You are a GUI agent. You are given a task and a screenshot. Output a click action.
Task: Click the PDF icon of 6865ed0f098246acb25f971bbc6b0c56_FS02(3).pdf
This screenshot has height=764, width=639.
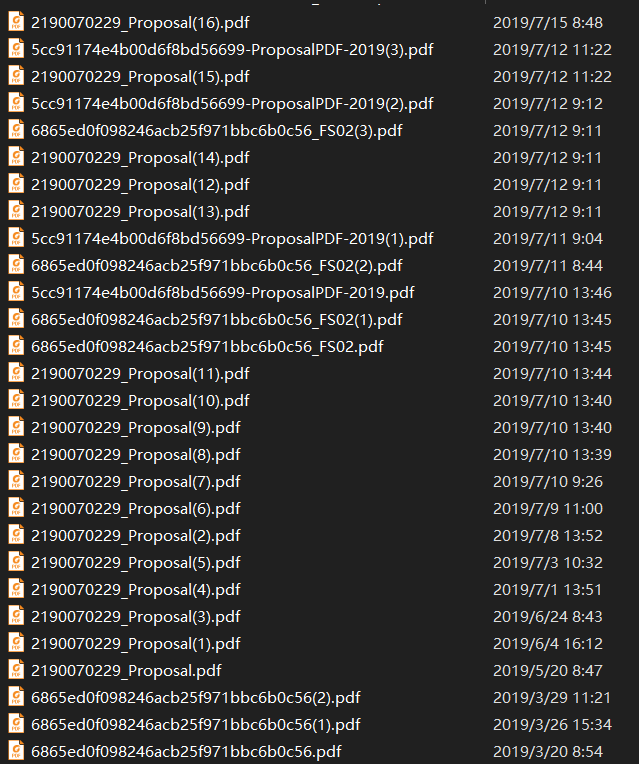(x=16, y=130)
